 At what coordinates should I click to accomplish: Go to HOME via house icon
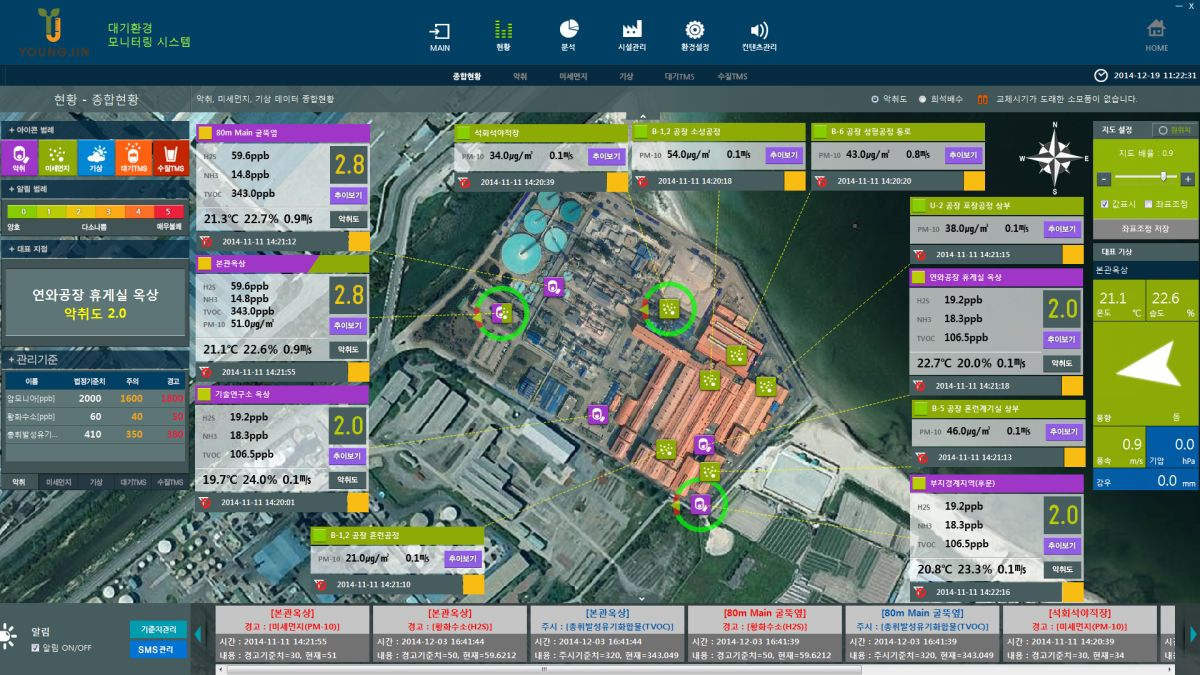[x=1156, y=28]
